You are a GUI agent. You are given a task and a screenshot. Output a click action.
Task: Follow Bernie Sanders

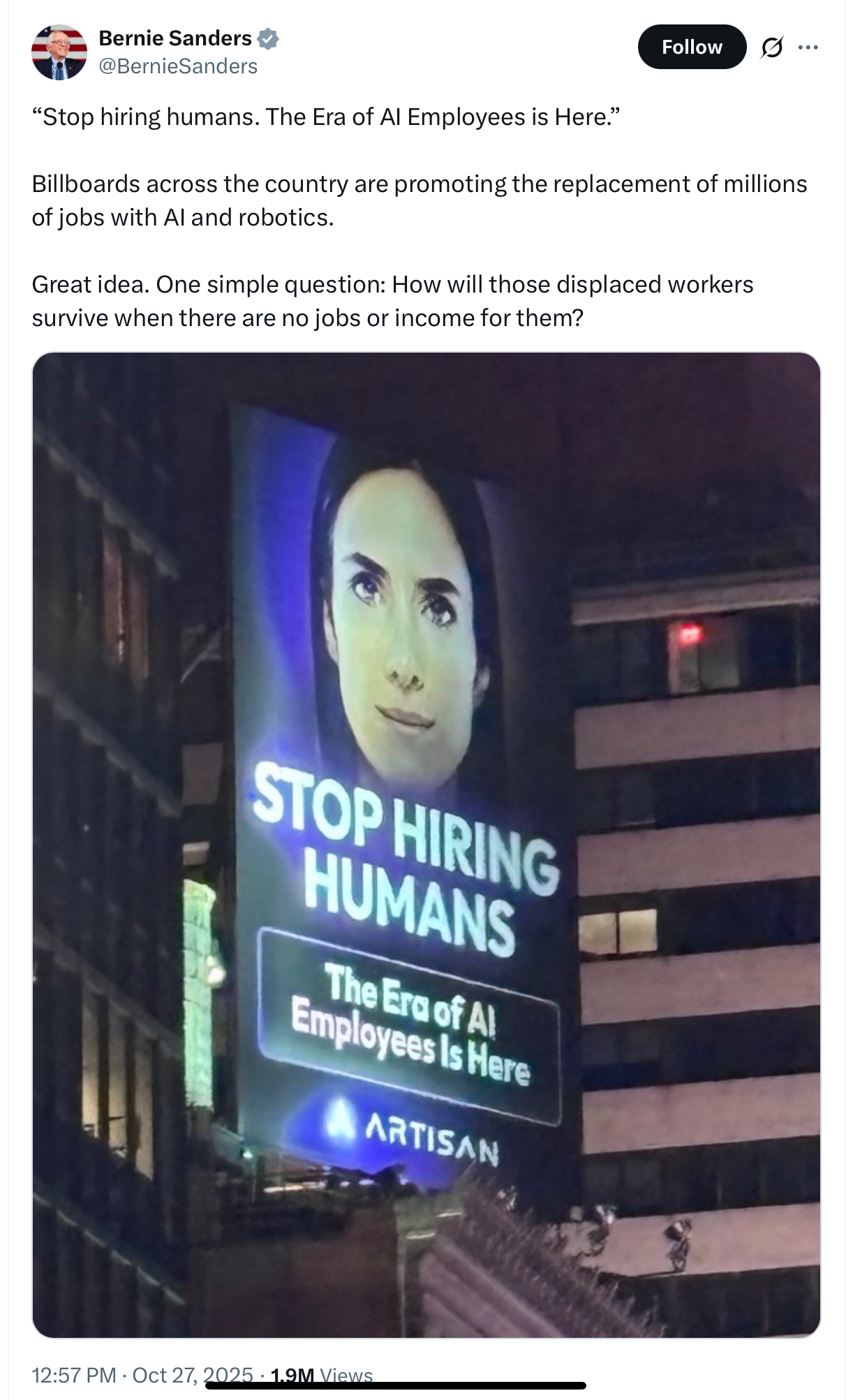(x=692, y=47)
